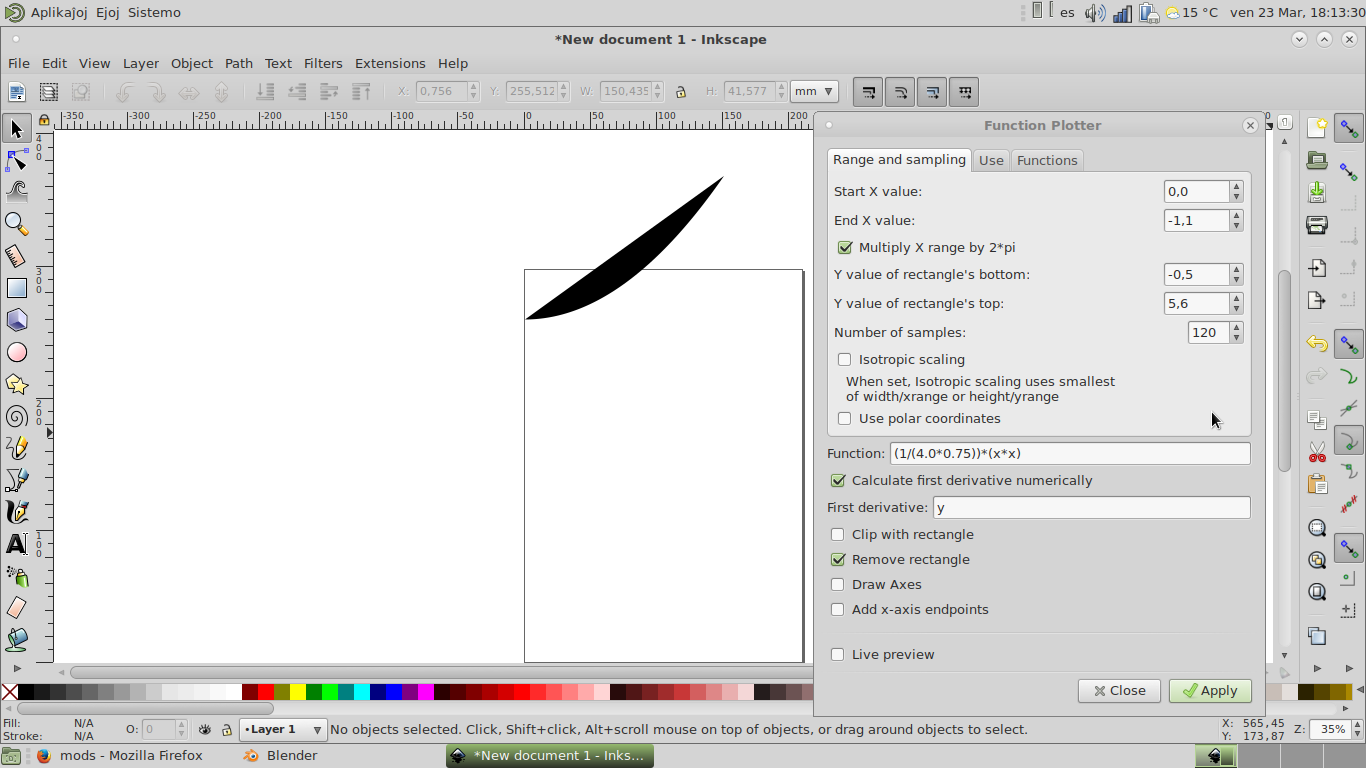Select the Tweak tool
Image resolution: width=1366 pixels, height=768 pixels.
[16, 192]
